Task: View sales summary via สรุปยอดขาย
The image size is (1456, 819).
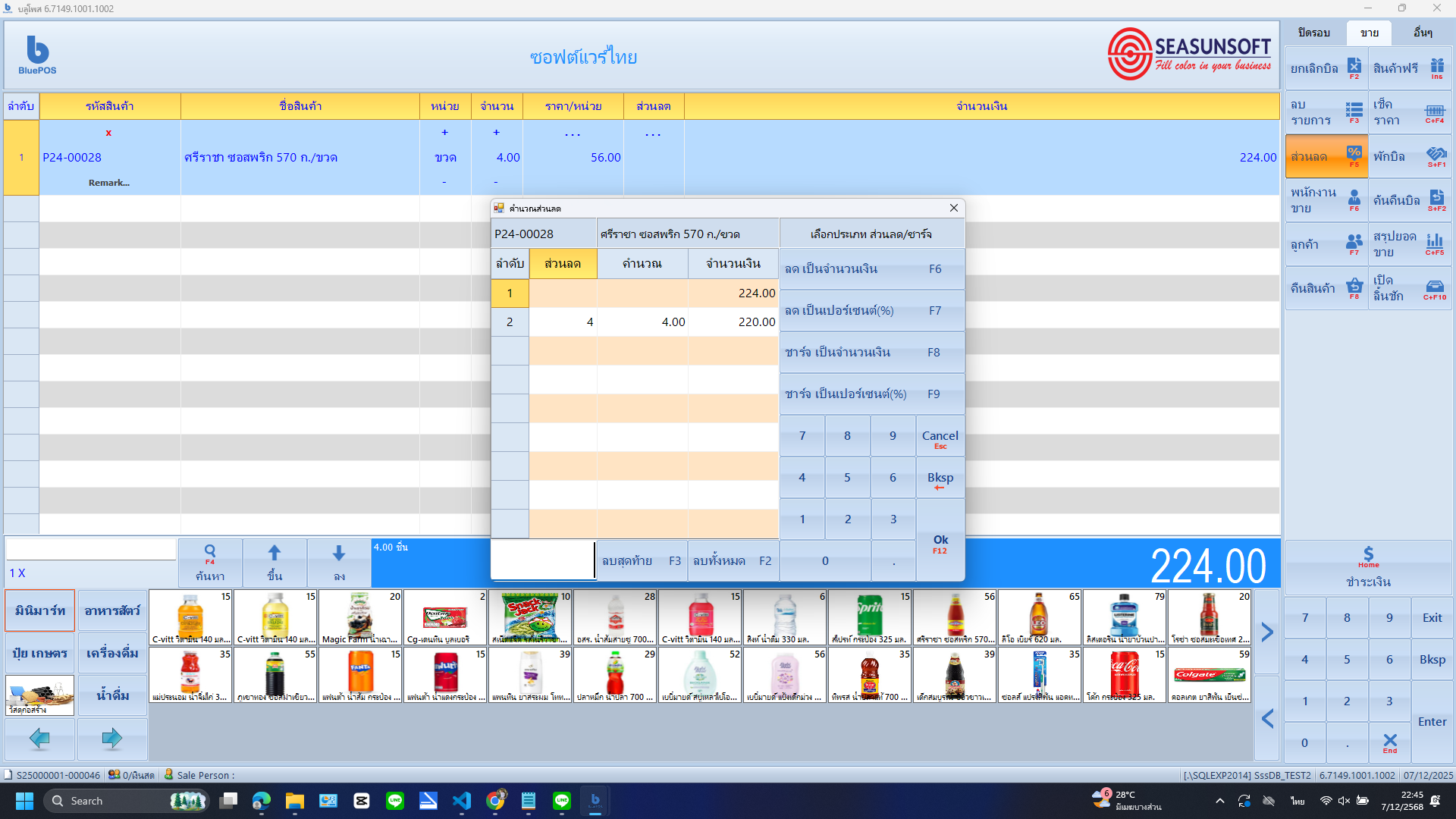Action: coord(1409,244)
